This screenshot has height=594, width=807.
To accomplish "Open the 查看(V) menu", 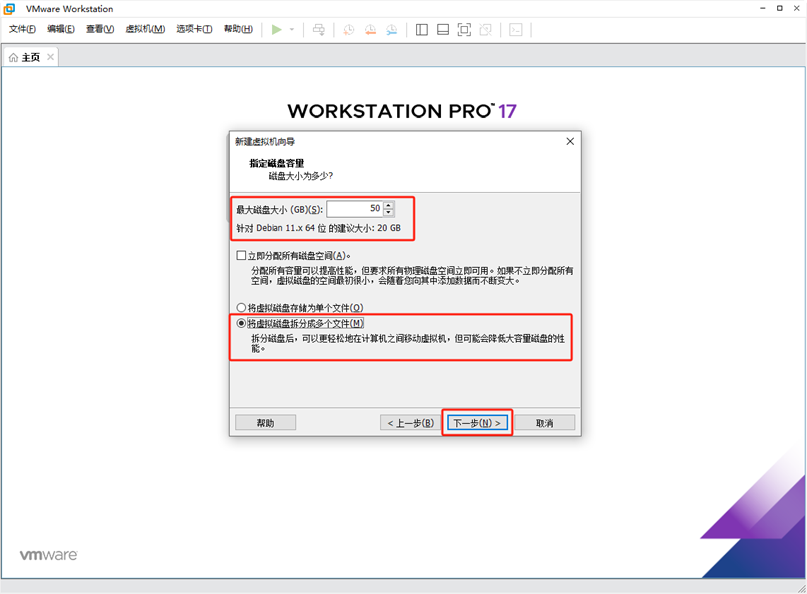I will (100, 29).
